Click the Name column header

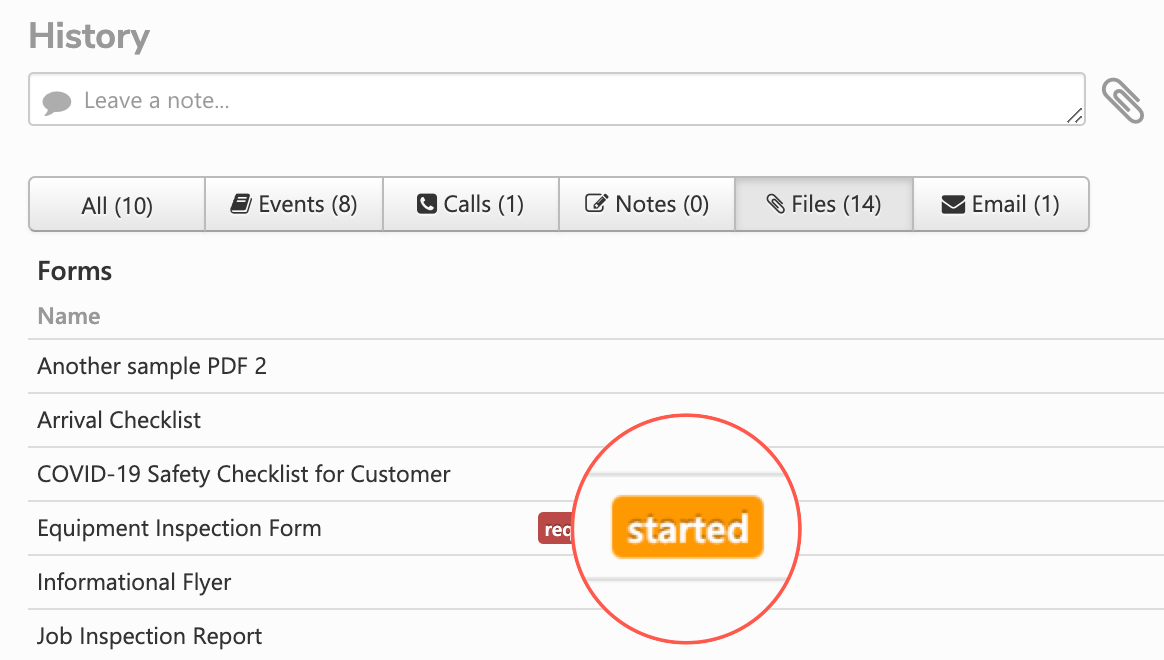(x=68, y=316)
